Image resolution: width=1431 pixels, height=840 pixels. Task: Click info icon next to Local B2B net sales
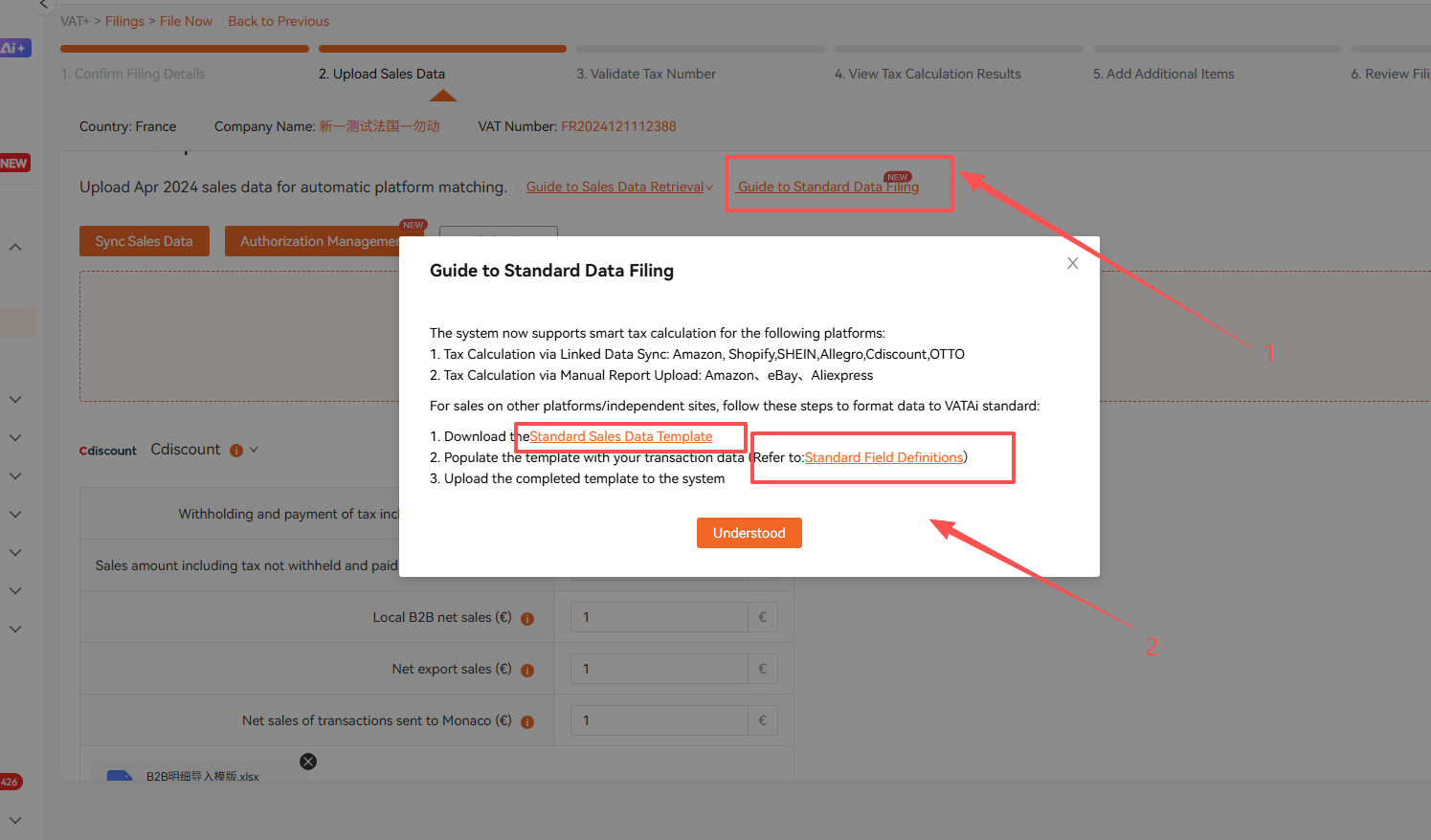[x=527, y=619]
